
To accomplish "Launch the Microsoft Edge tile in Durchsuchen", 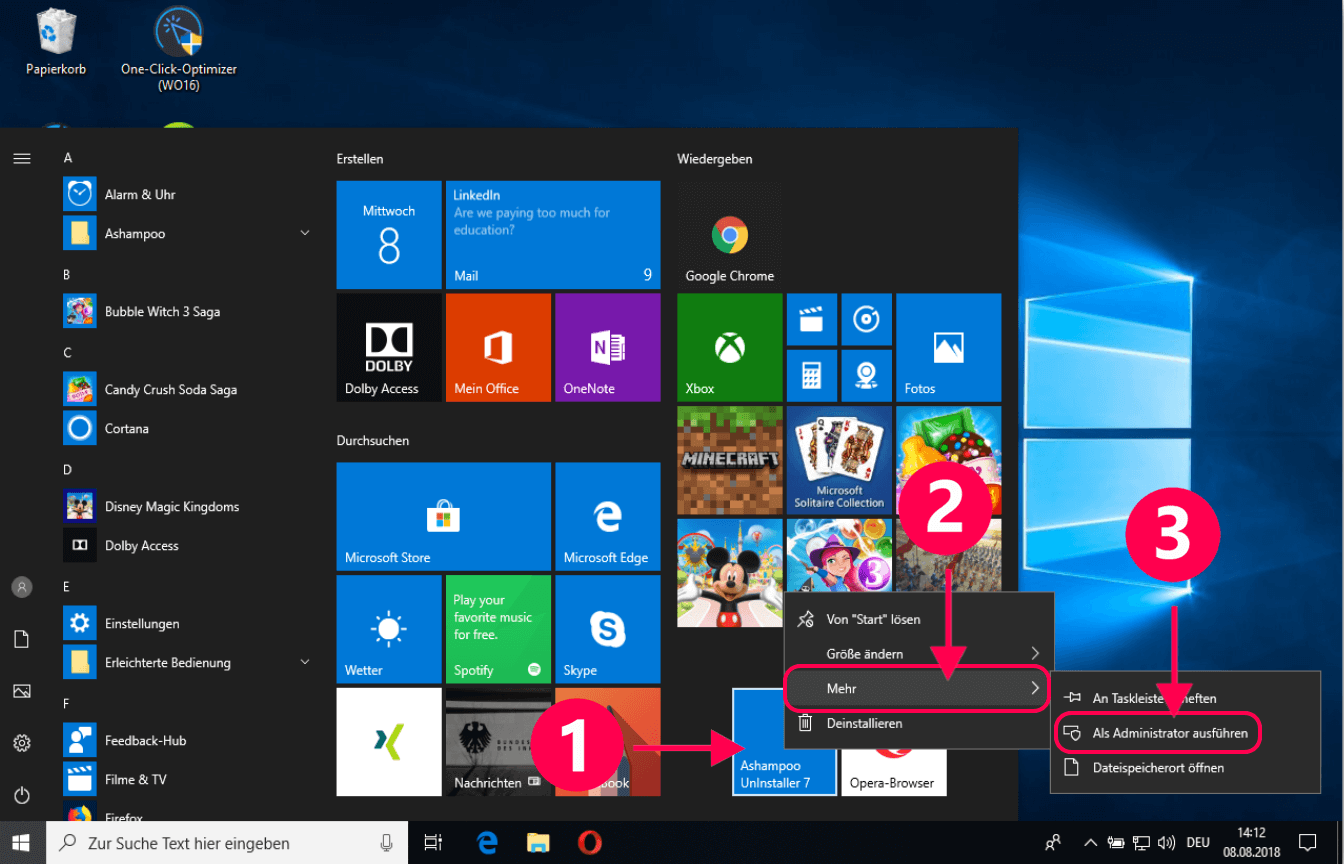I will tap(608, 516).
